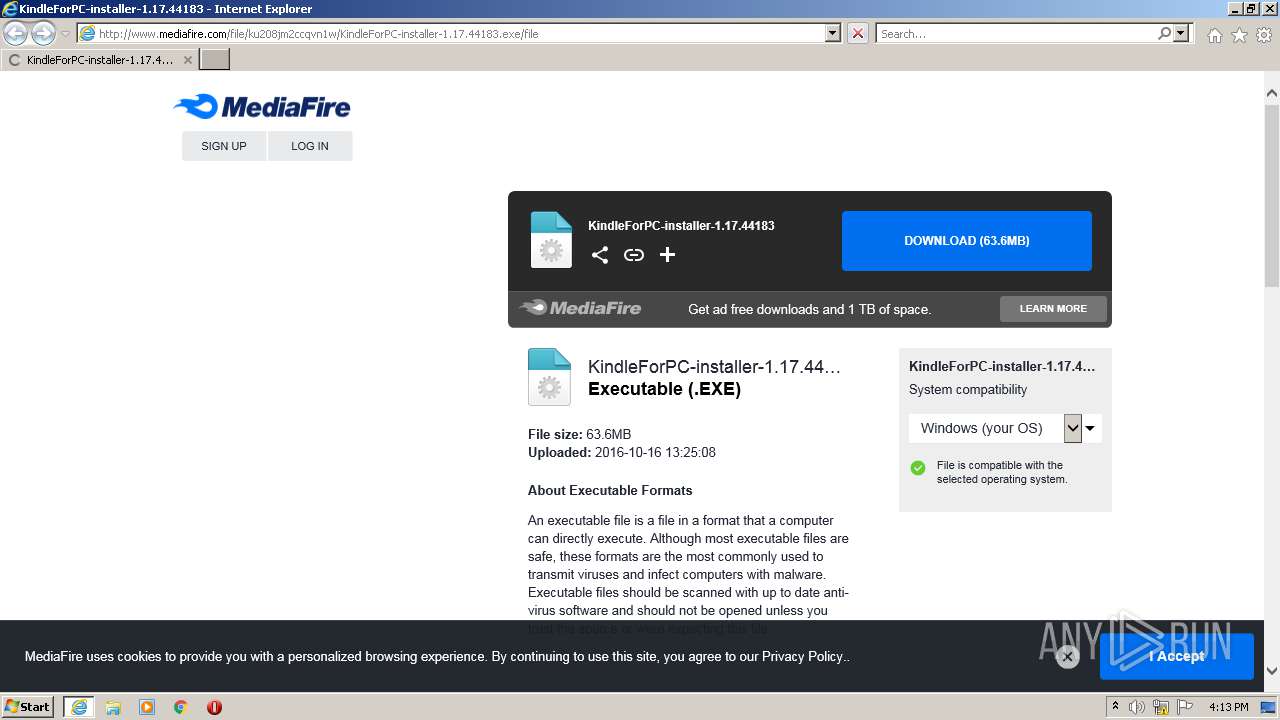Viewport: 1280px width, 720px height.
Task: Click the Executable (.EXE) heading
Action: [x=664, y=389]
